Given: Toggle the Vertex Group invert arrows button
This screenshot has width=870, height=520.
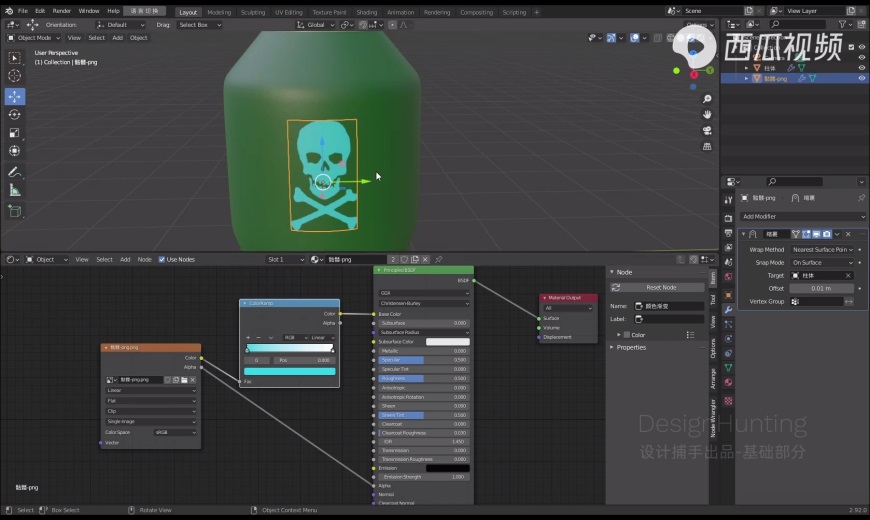Looking at the screenshot, I should pyautogui.click(x=849, y=302).
